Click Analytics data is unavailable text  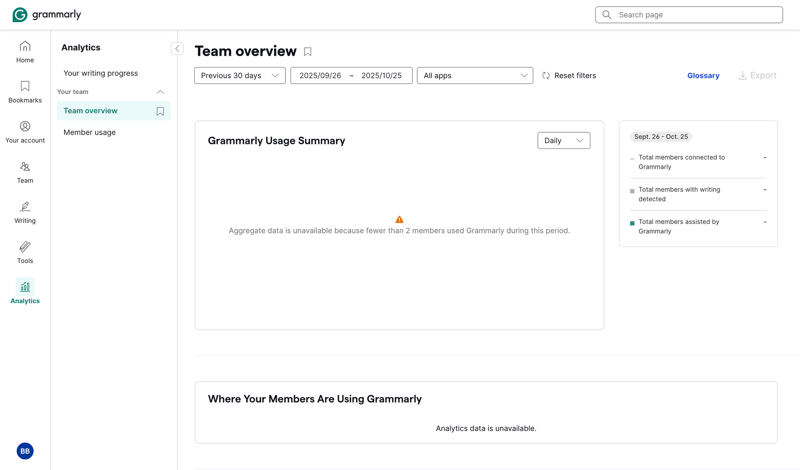point(486,429)
